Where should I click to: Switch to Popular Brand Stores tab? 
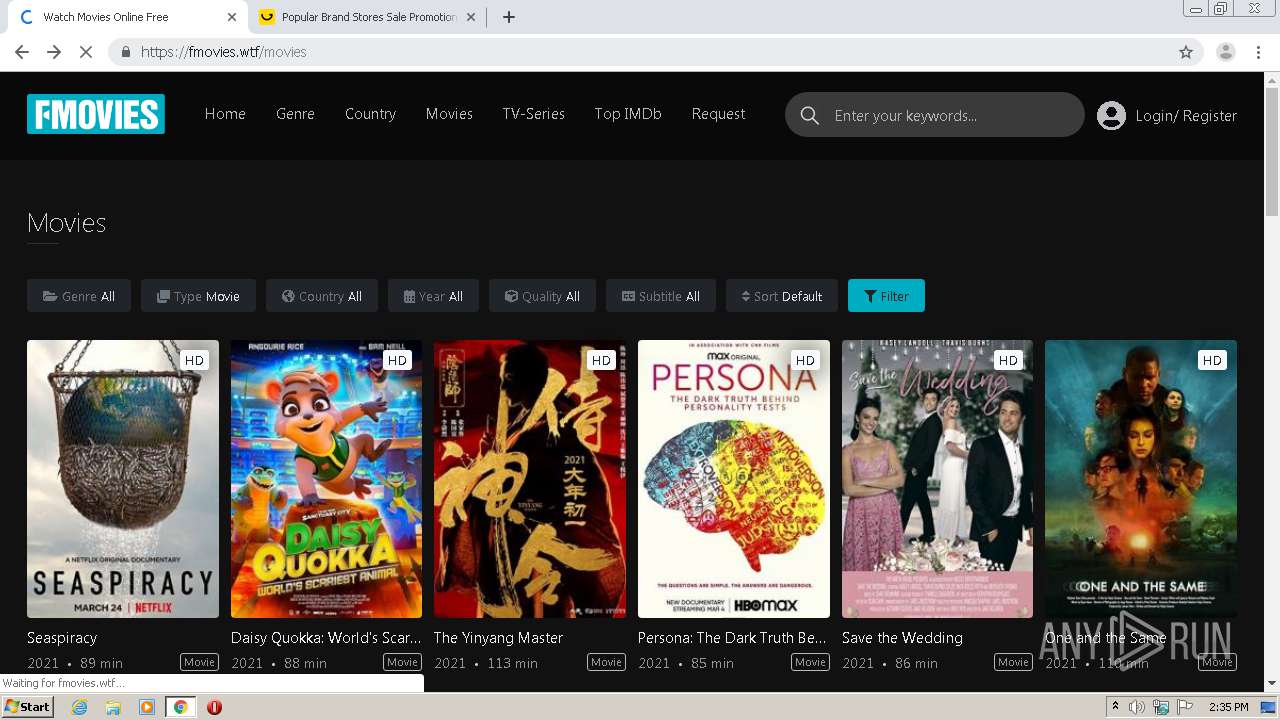coord(367,17)
